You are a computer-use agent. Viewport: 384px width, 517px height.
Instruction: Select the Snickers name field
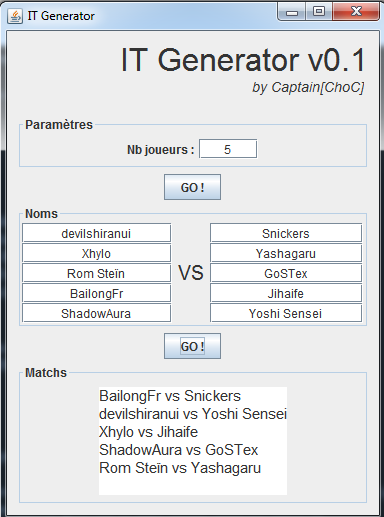pyautogui.click(x=286, y=233)
